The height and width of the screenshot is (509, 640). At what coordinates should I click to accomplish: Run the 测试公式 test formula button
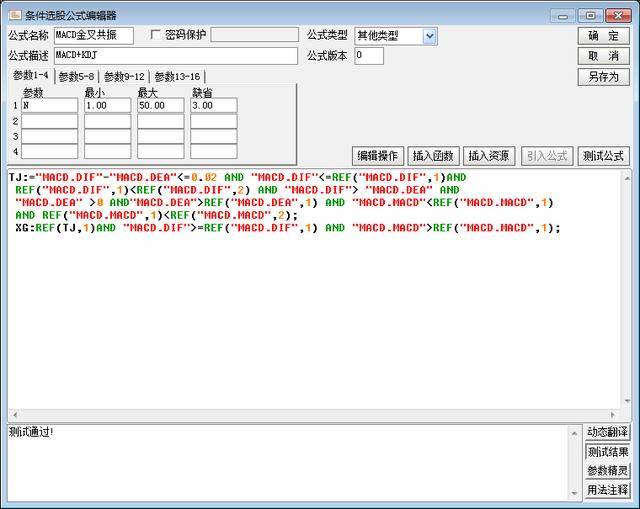point(603,156)
